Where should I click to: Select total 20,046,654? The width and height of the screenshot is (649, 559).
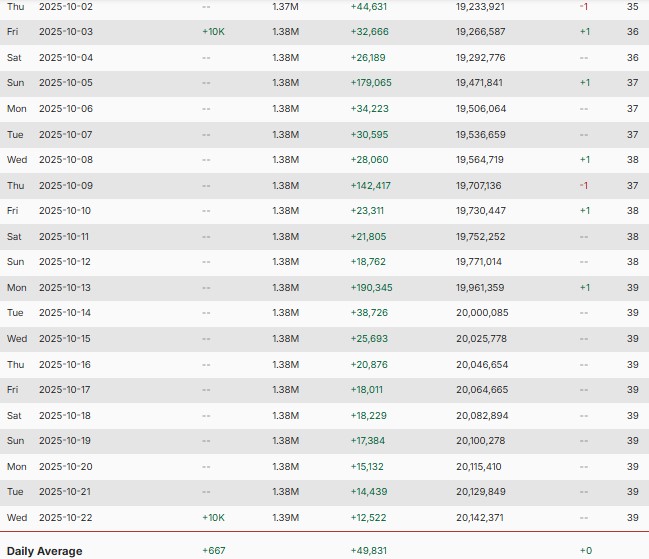click(482, 365)
